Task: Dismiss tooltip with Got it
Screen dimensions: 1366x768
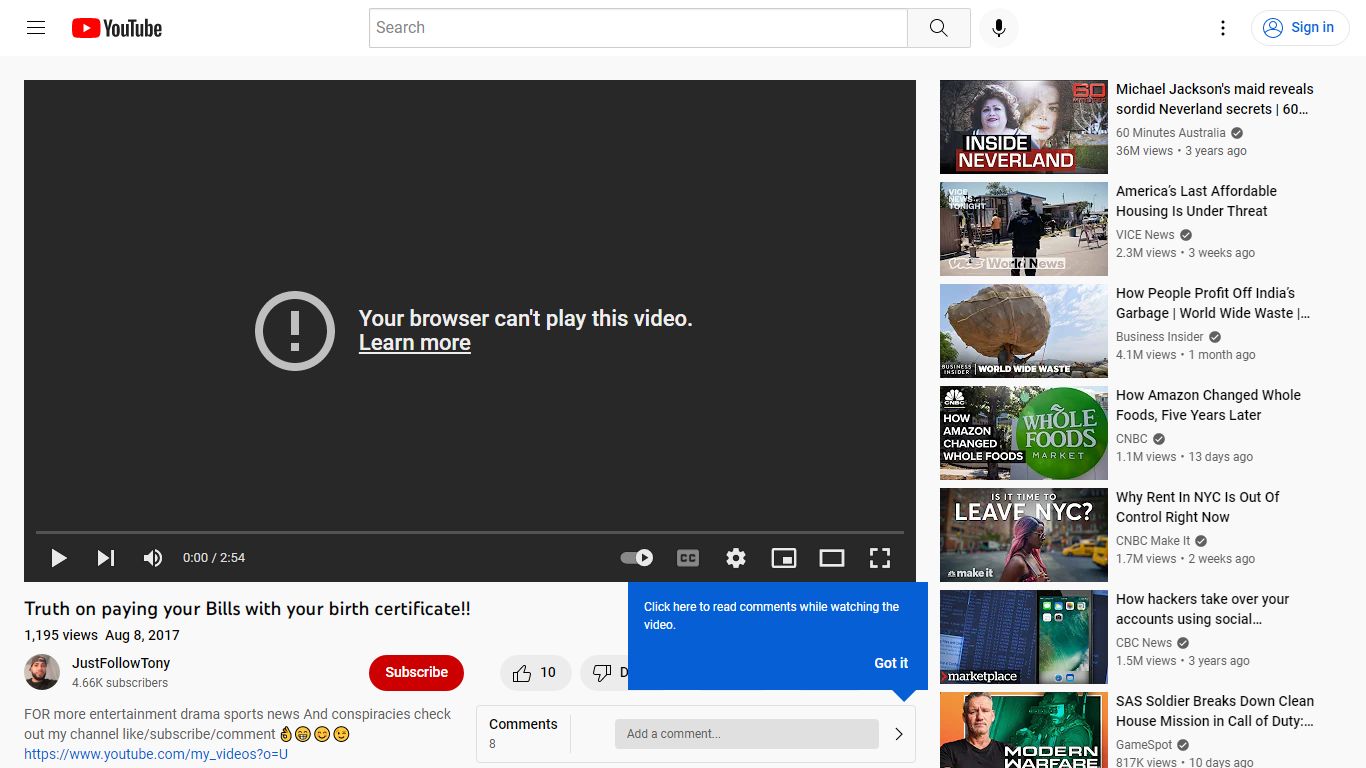Action: pos(891,663)
